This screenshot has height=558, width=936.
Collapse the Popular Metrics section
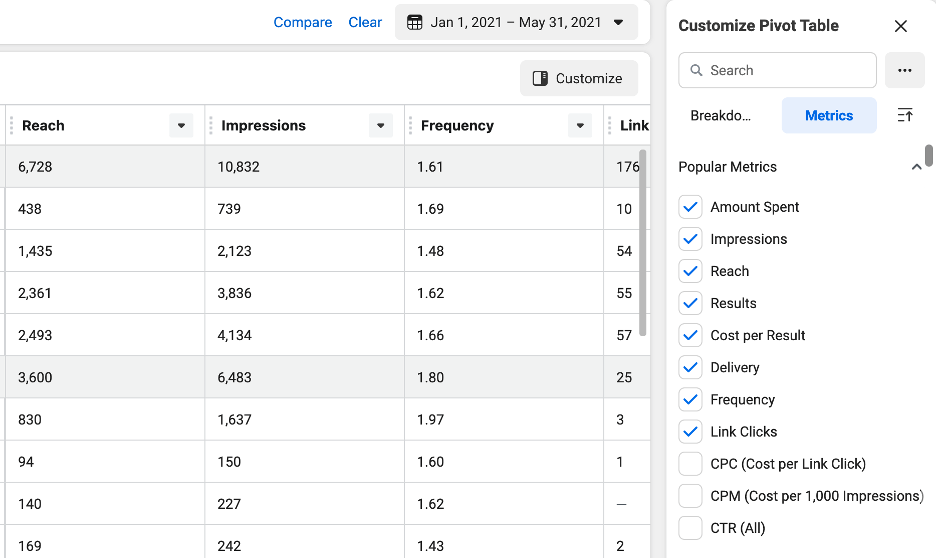coord(916,167)
